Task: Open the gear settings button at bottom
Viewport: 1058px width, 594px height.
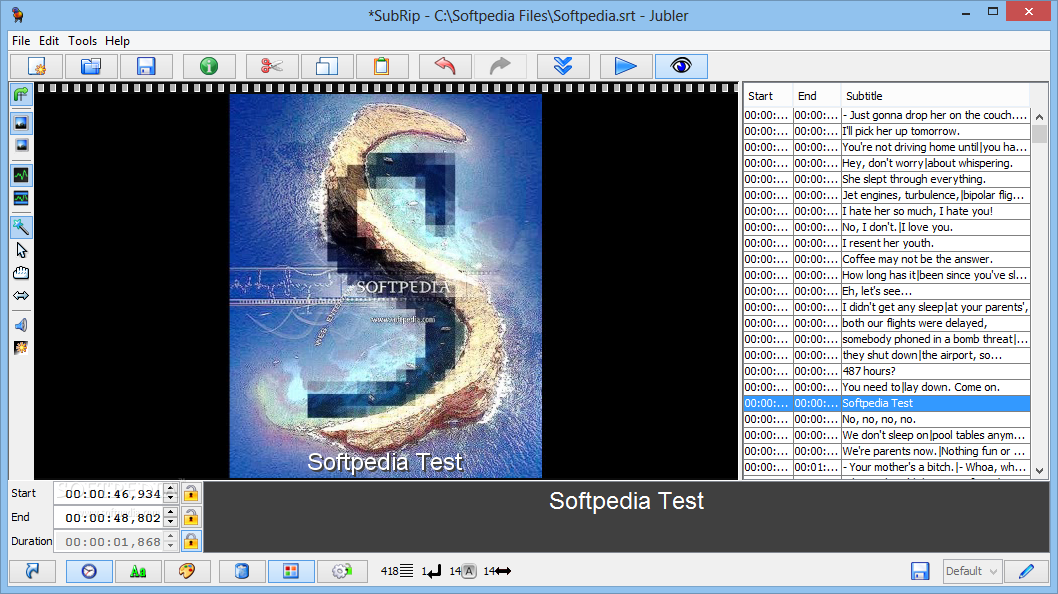Action: (x=342, y=571)
